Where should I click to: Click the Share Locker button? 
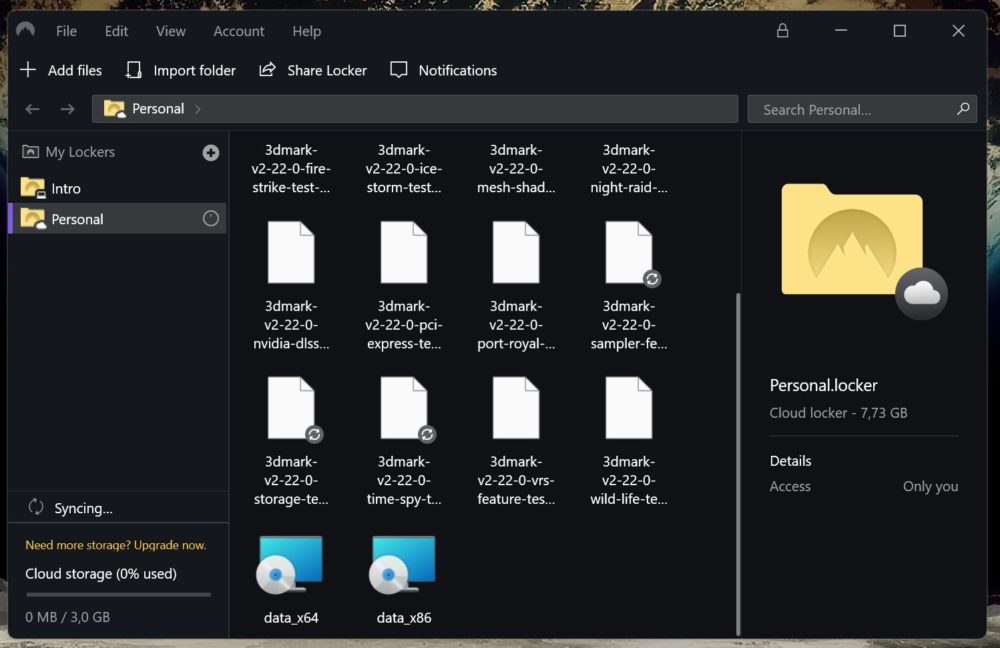tap(312, 70)
